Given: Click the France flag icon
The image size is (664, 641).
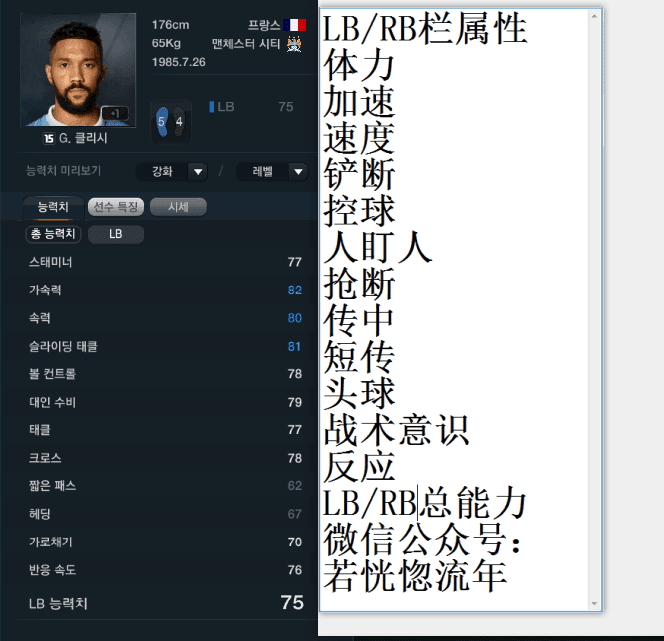Looking at the screenshot, I should pyautogui.click(x=294, y=25).
